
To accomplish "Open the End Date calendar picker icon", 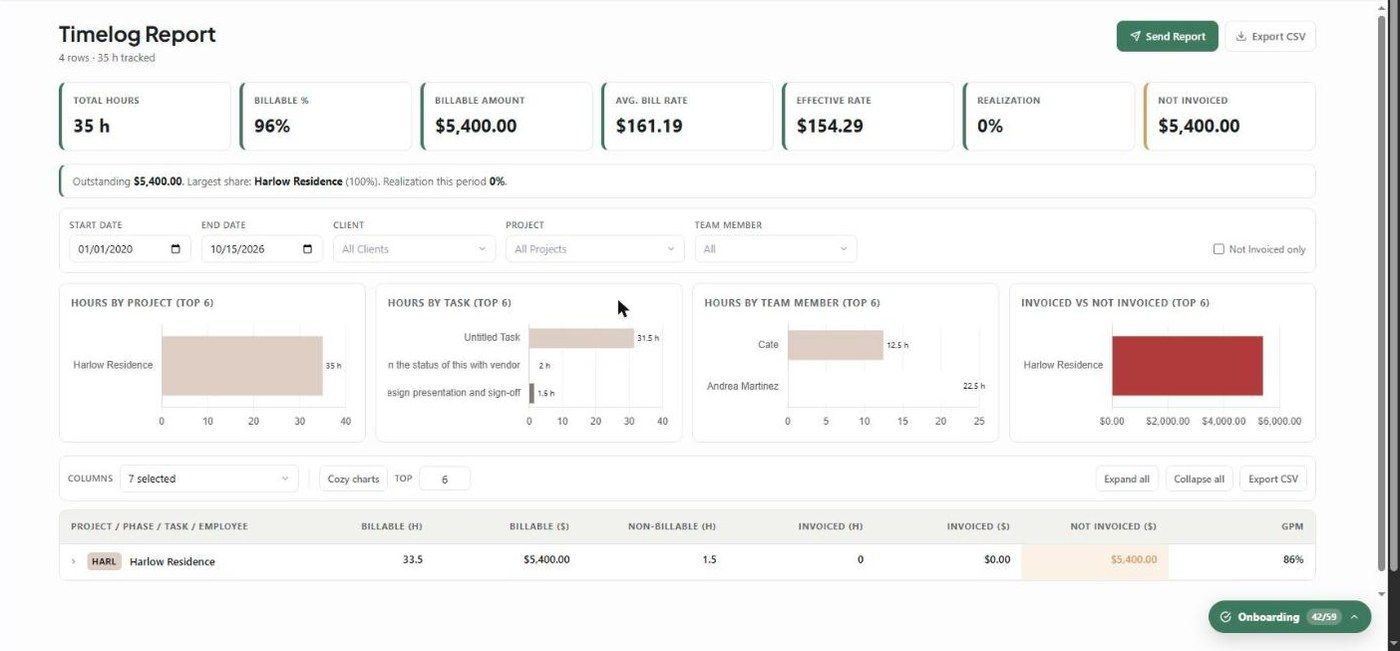I will point(308,249).
